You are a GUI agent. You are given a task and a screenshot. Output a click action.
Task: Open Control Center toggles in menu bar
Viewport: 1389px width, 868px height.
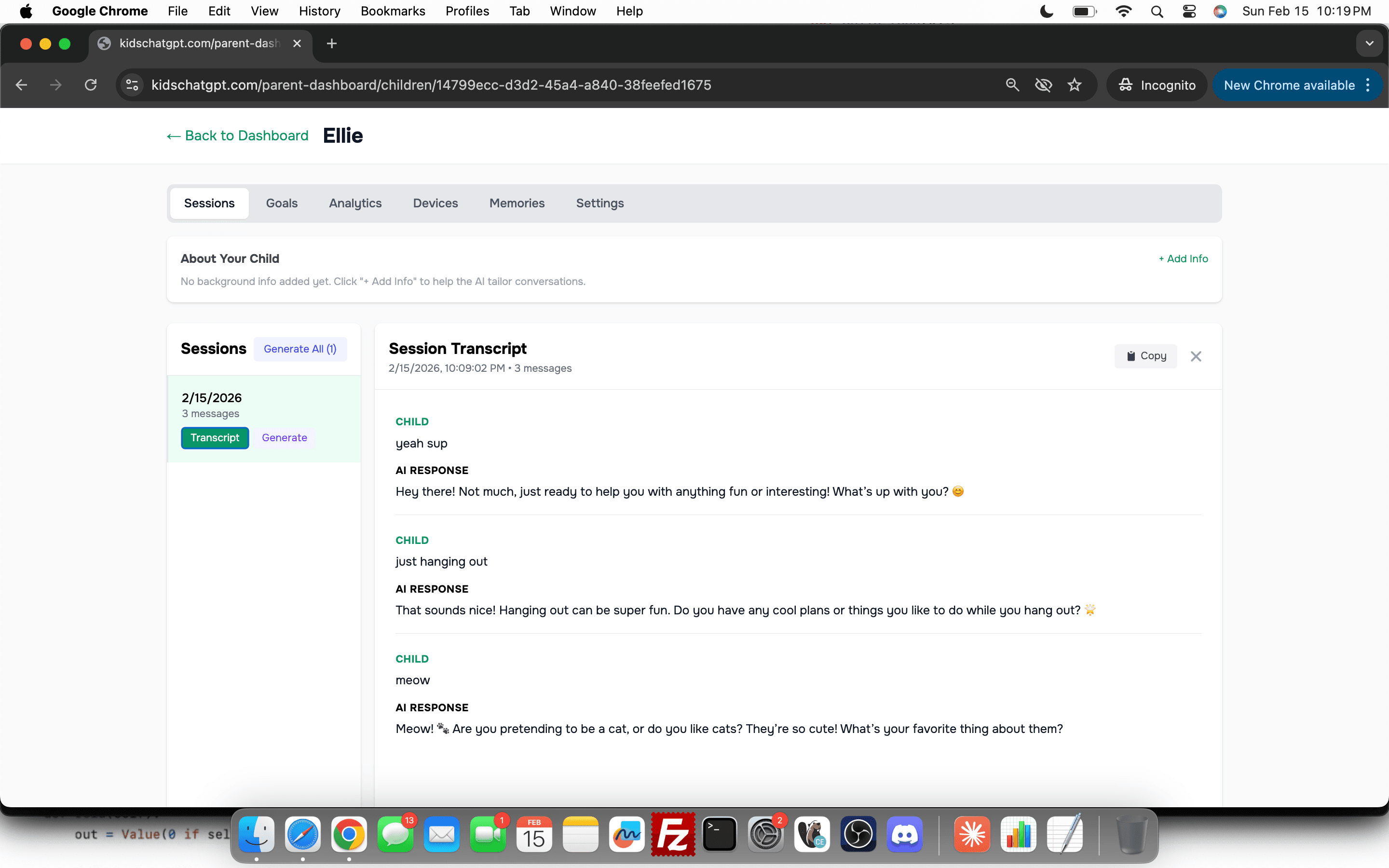[1189, 12]
